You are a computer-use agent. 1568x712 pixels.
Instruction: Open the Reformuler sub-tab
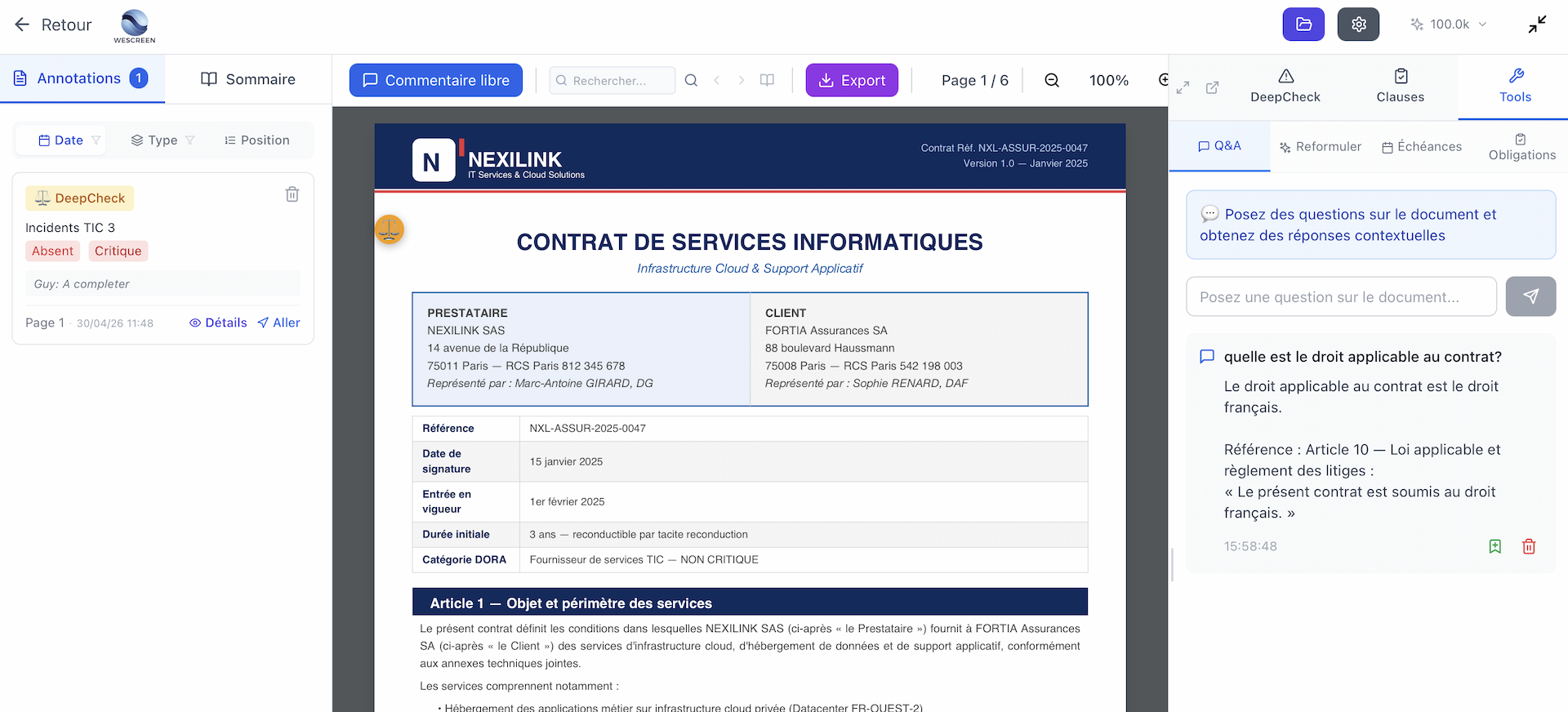1321,147
